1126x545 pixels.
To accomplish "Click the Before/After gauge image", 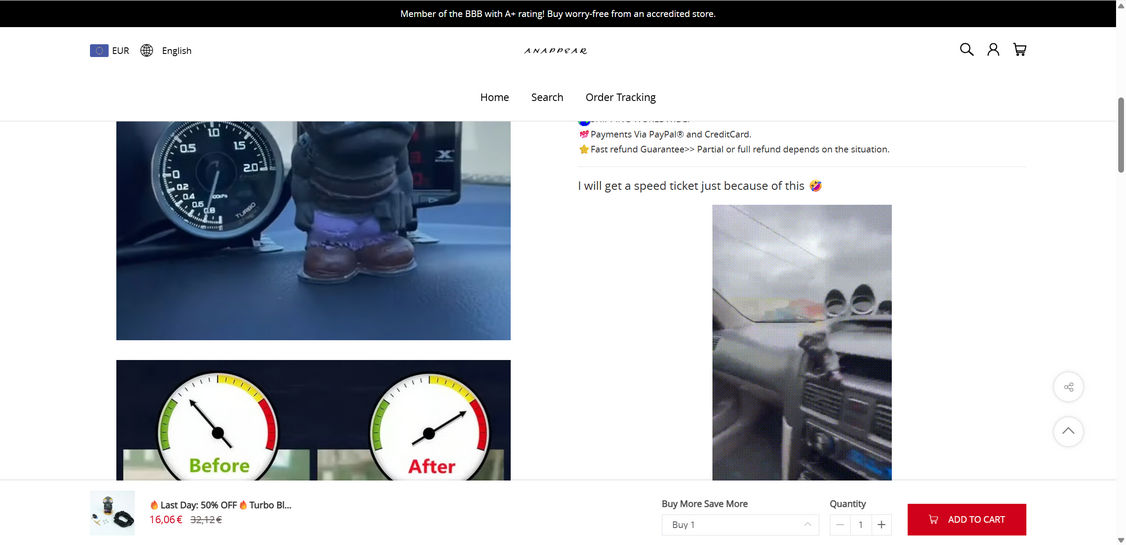I will (x=313, y=420).
